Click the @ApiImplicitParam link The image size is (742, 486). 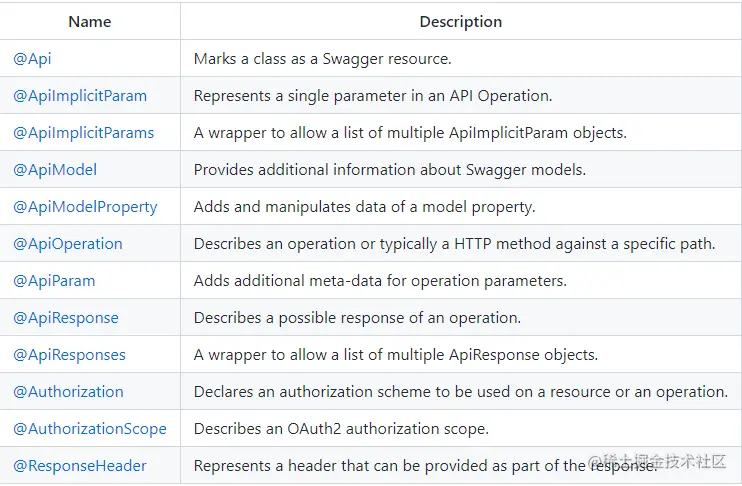coord(80,96)
